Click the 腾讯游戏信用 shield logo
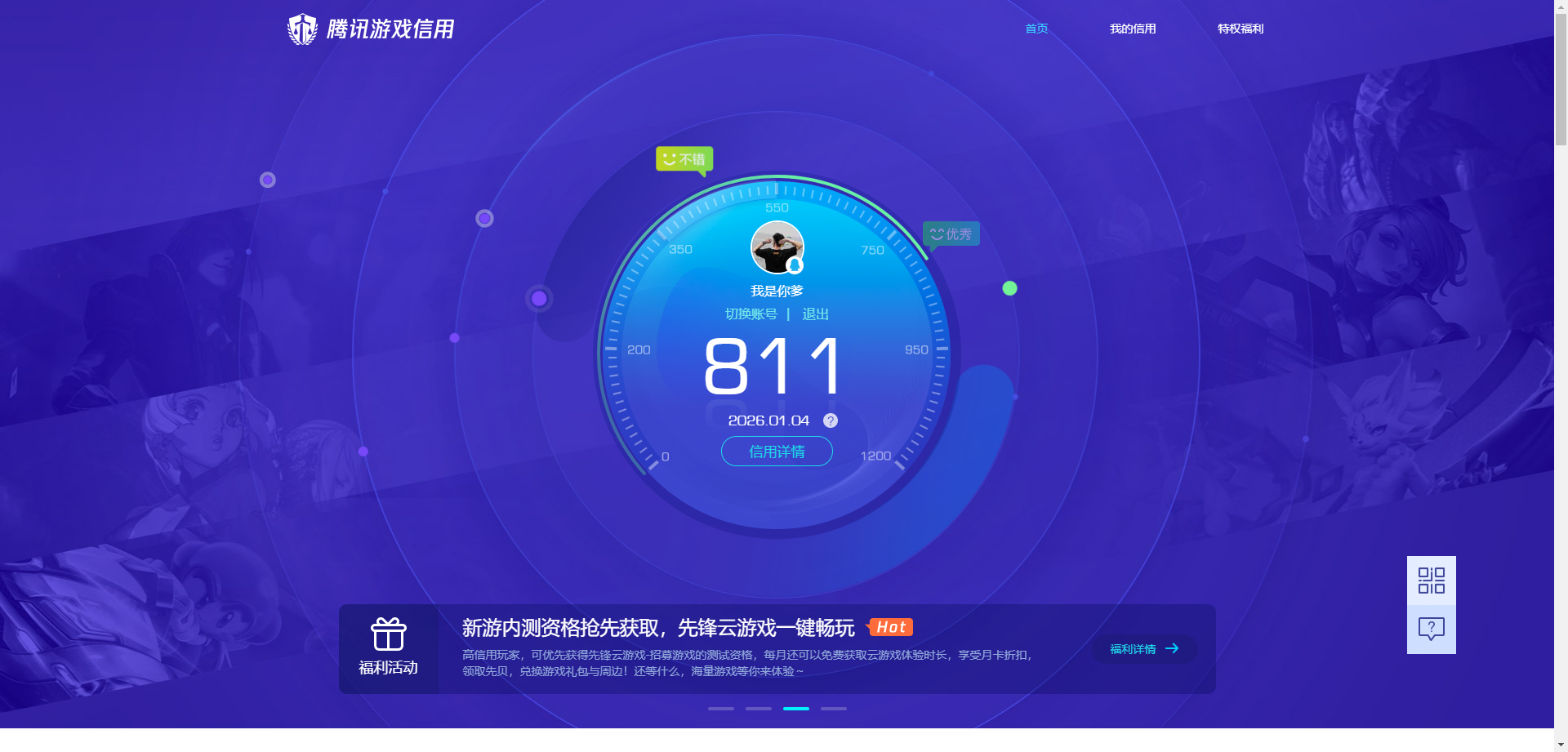1568x752 pixels. pos(302,28)
